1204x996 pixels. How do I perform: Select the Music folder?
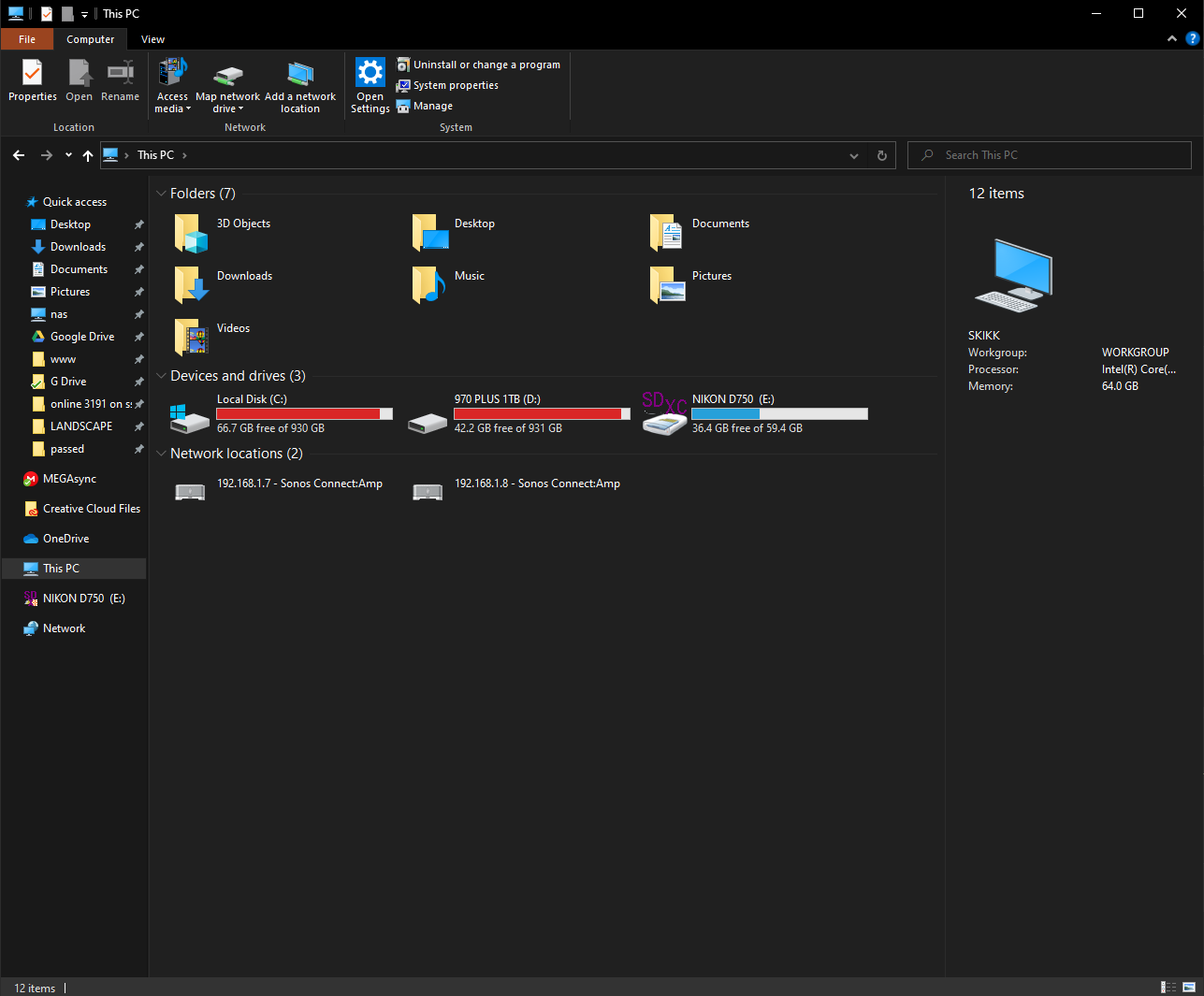(x=449, y=285)
